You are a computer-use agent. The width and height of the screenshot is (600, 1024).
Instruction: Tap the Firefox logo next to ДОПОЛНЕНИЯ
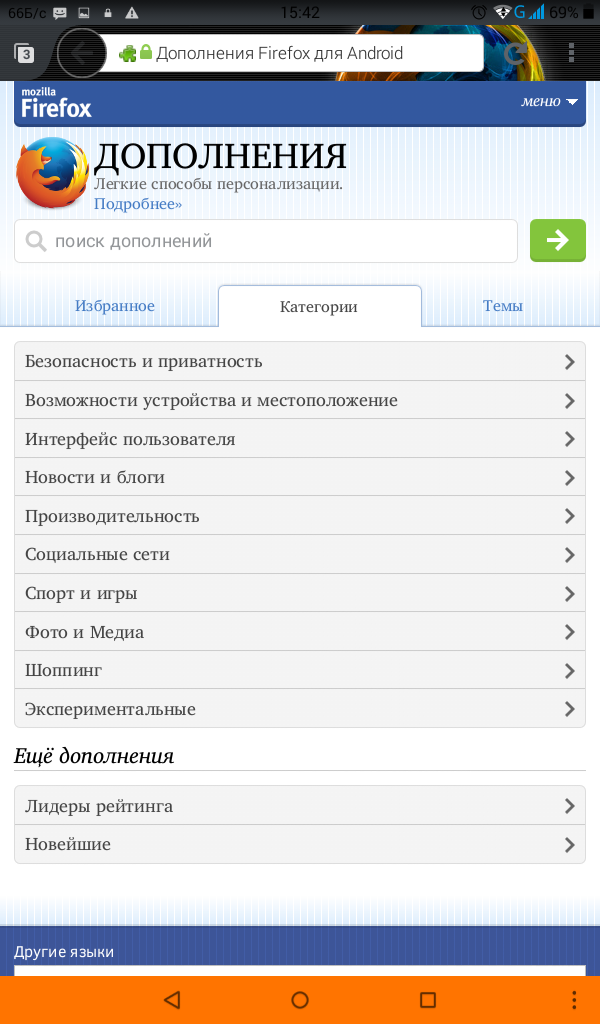[52, 172]
